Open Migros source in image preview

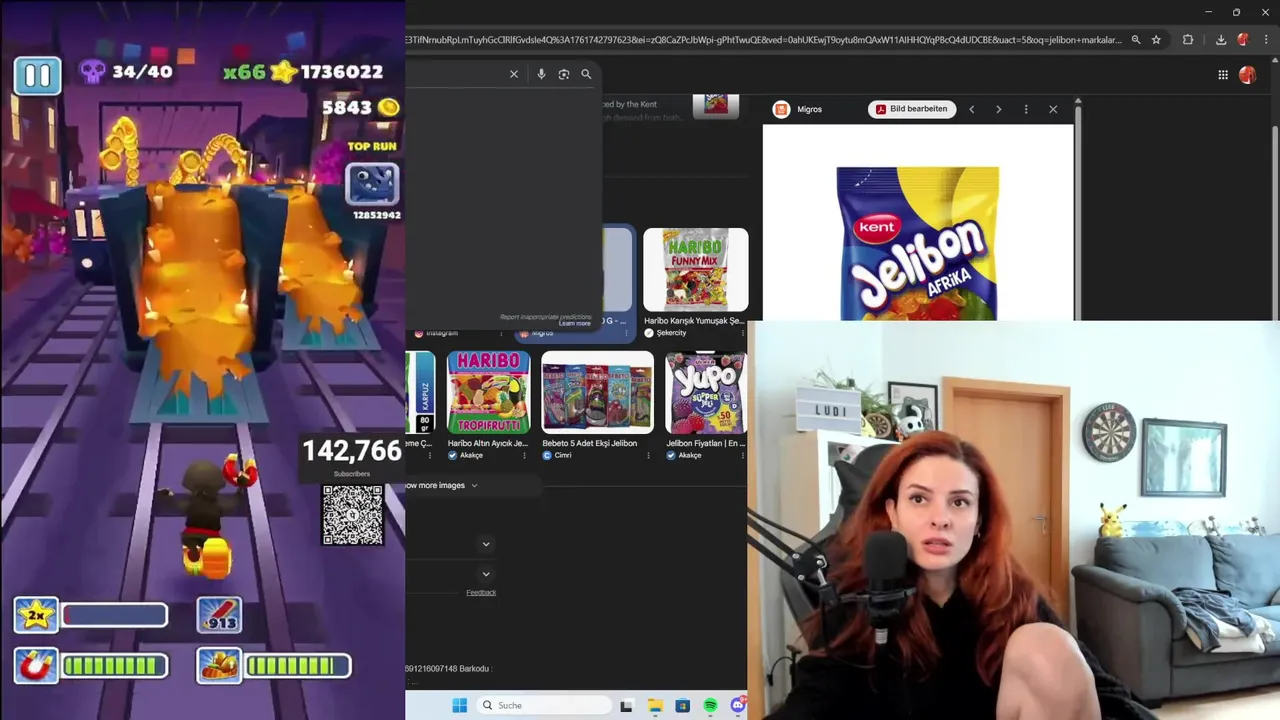click(x=798, y=109)
